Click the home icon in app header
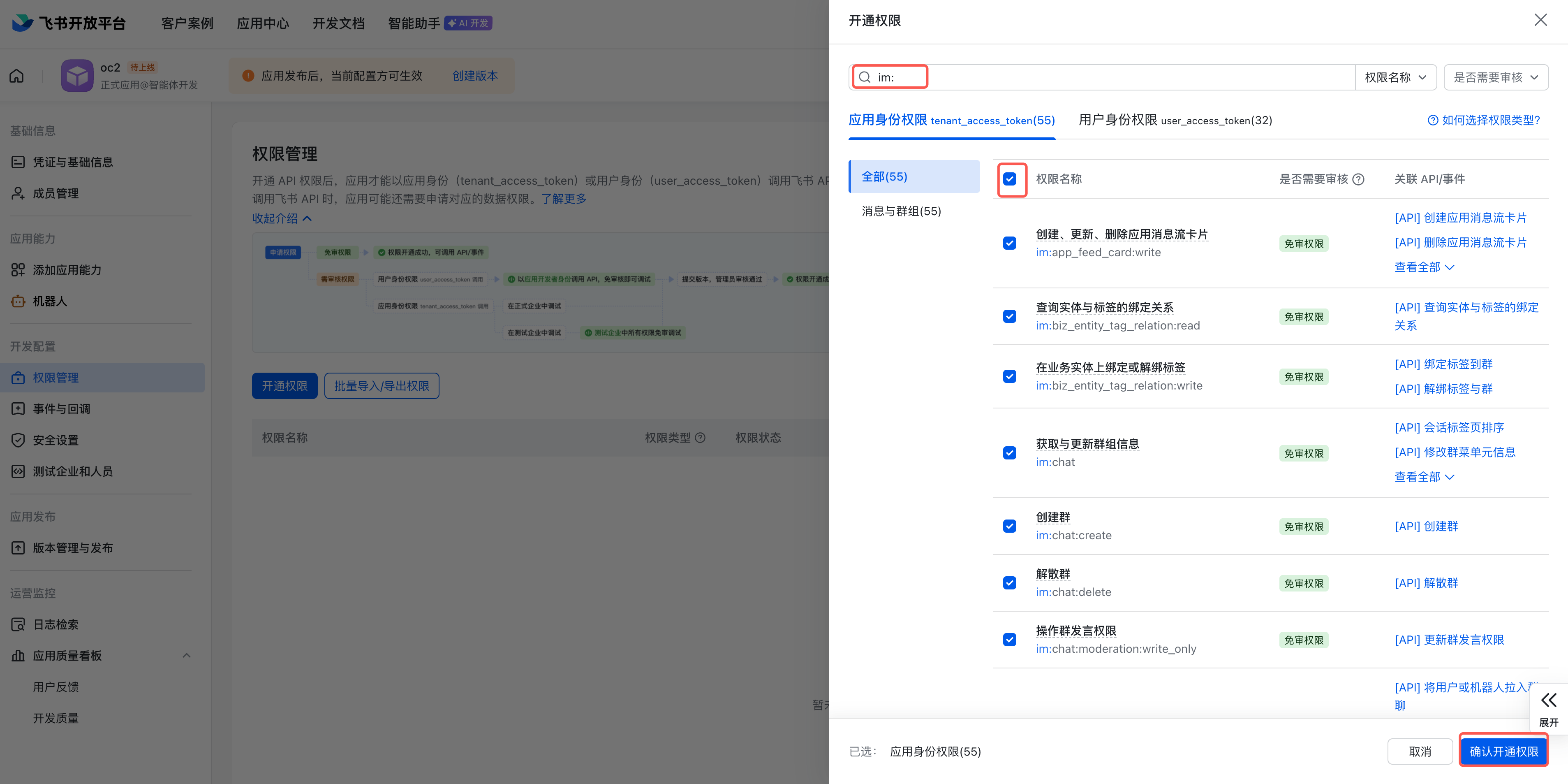This screenshot has width=1568, height=784. 17,76
